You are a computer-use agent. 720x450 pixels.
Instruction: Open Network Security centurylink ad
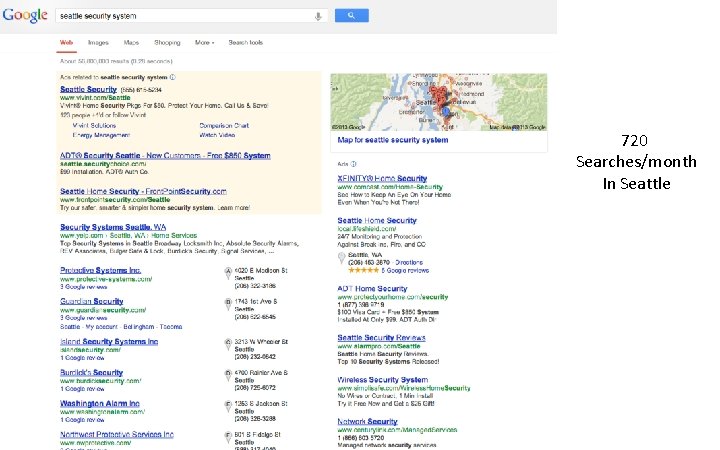[367, 421]
